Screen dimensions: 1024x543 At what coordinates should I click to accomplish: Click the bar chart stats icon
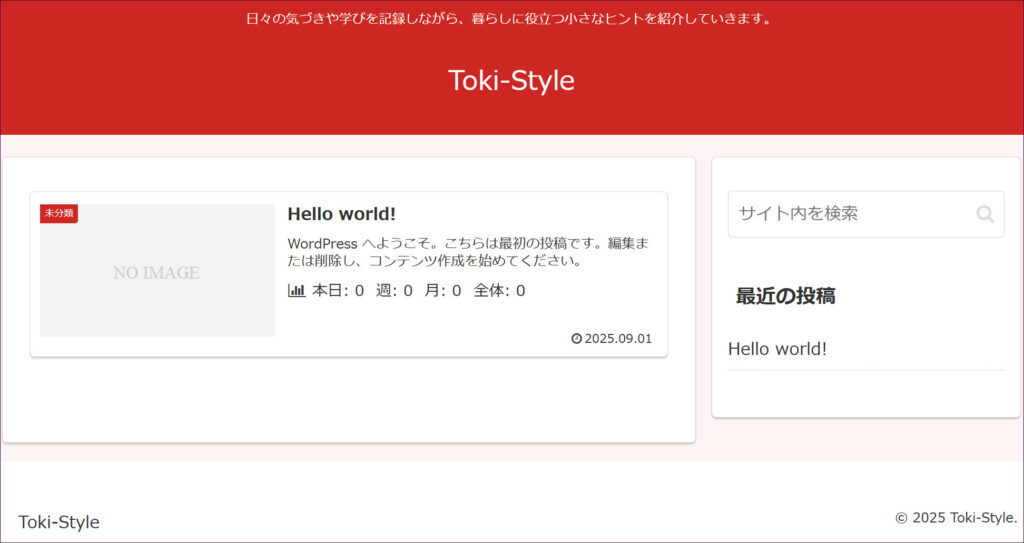pyautogui.click(x=296, y=291)
